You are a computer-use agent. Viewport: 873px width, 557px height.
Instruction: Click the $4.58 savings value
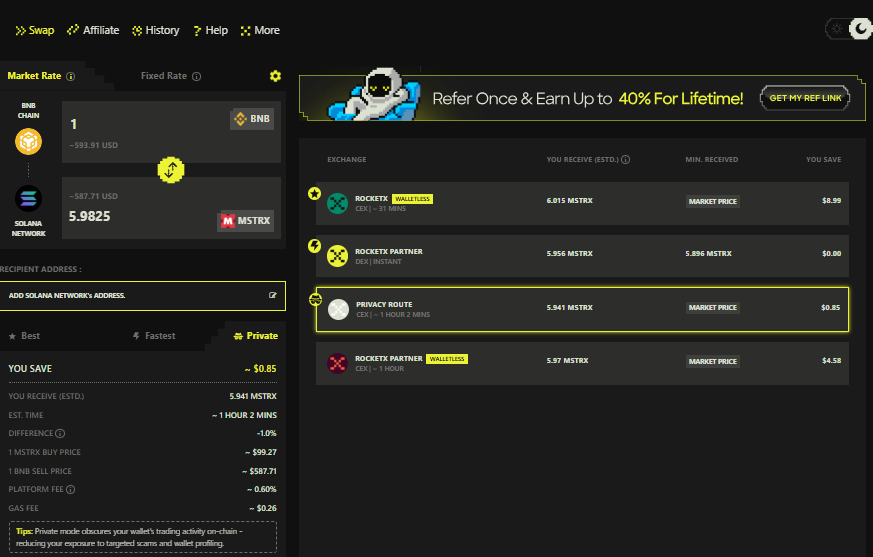click(x=831, y=361)
